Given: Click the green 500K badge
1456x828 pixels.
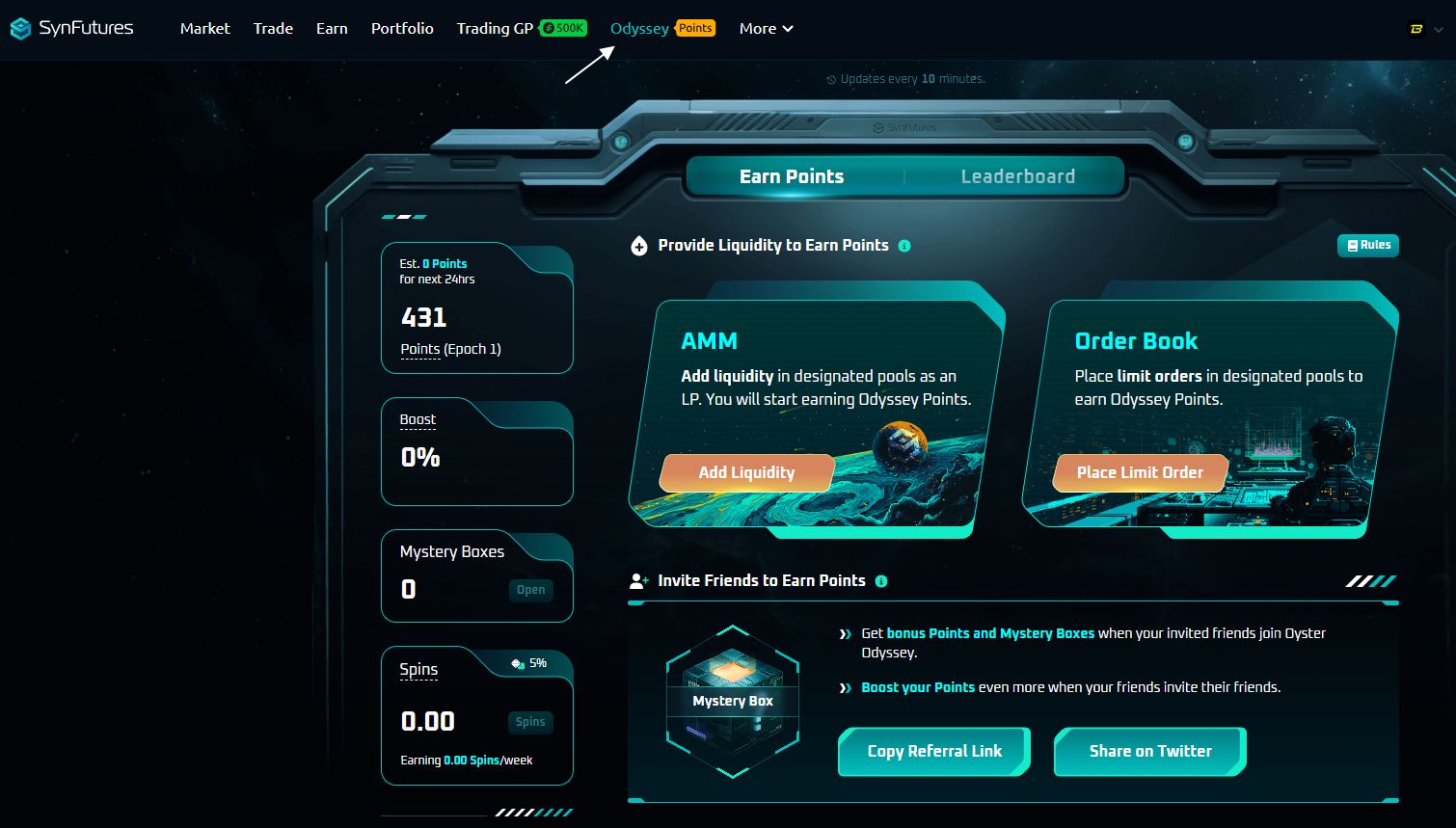Looking at the screenshot, I should [563, 28].
